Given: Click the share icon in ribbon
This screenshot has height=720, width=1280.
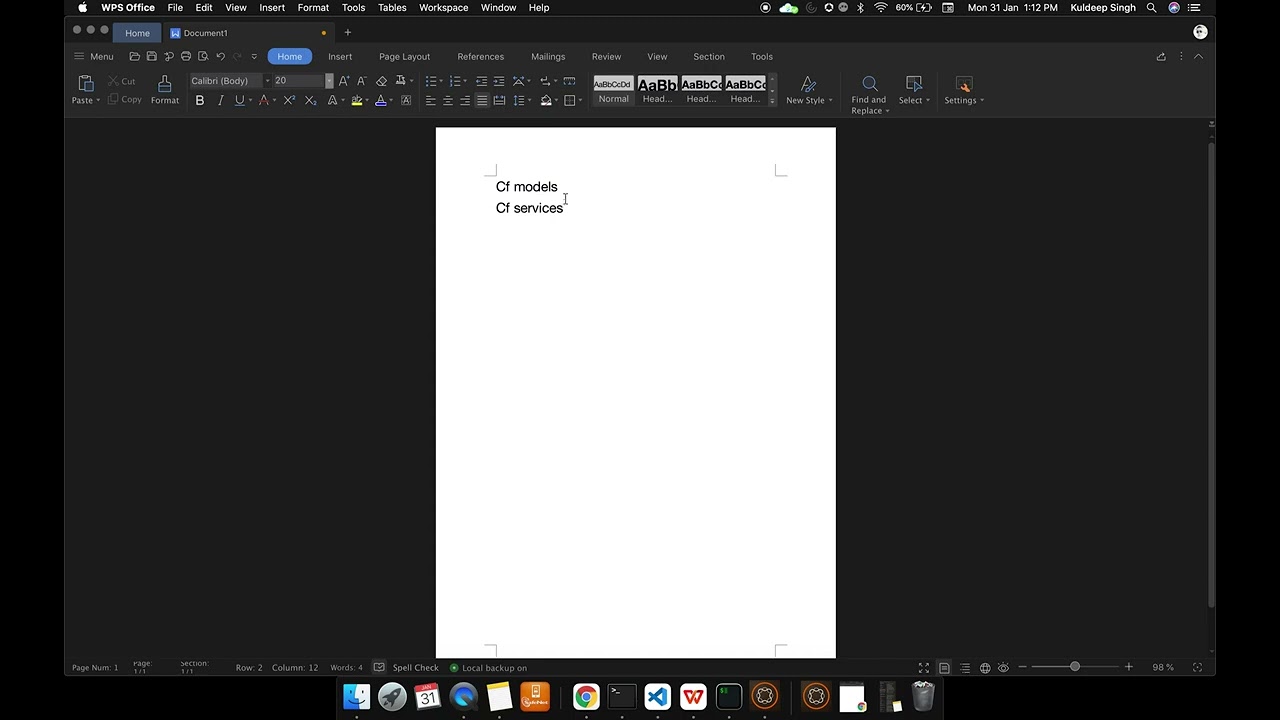Looking at the screenshot, I should 1161,56.
